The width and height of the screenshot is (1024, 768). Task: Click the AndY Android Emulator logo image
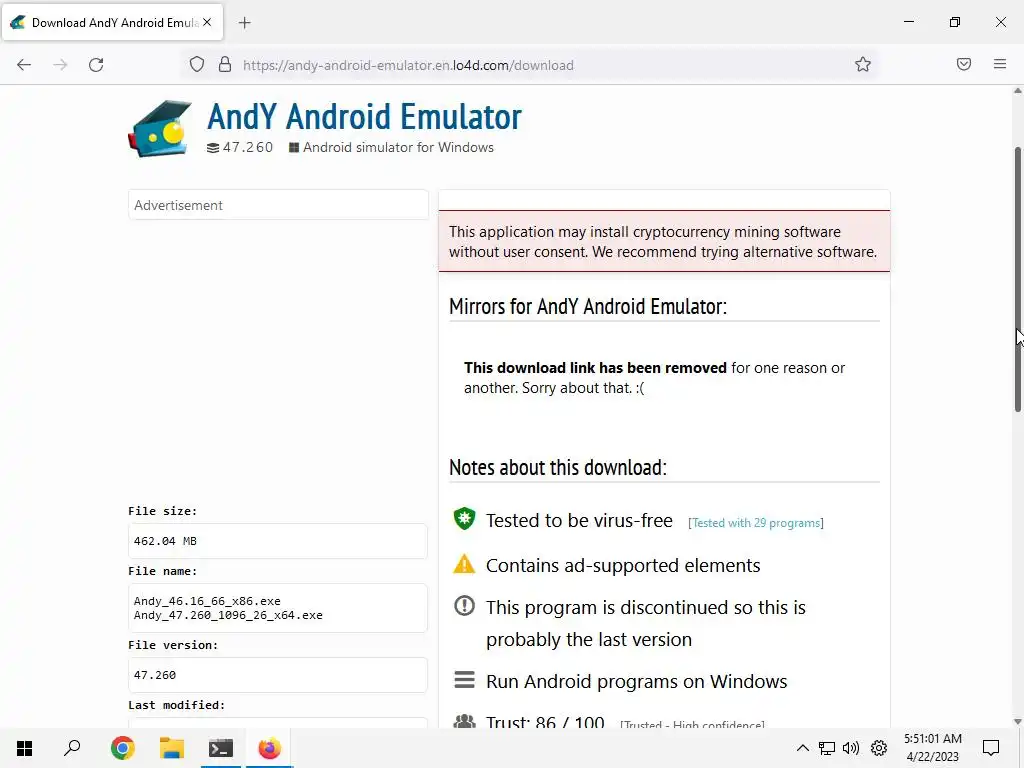160,129
